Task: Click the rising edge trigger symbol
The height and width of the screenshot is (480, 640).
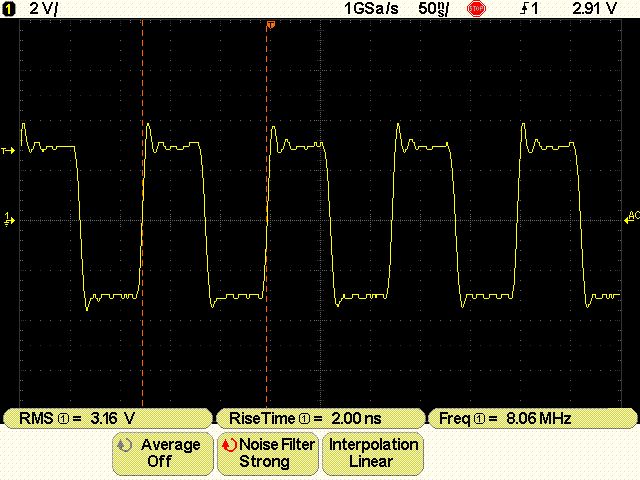Action: 525,9
